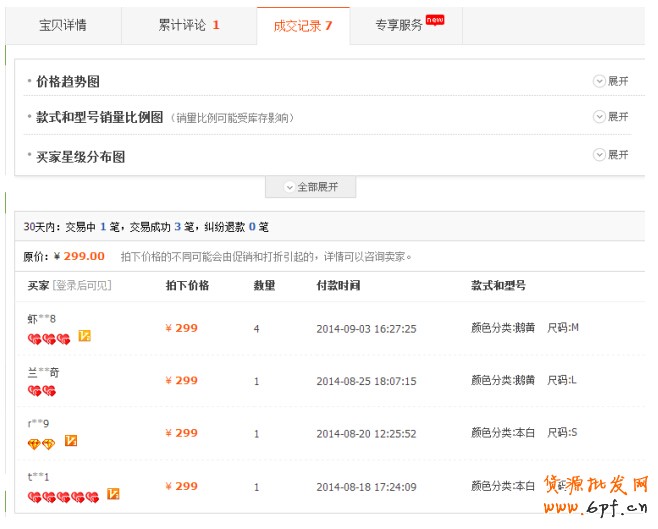This screenshot has width=658, height=529.
Task: Click the 登录后可见 link
Action: coord(82,286)
